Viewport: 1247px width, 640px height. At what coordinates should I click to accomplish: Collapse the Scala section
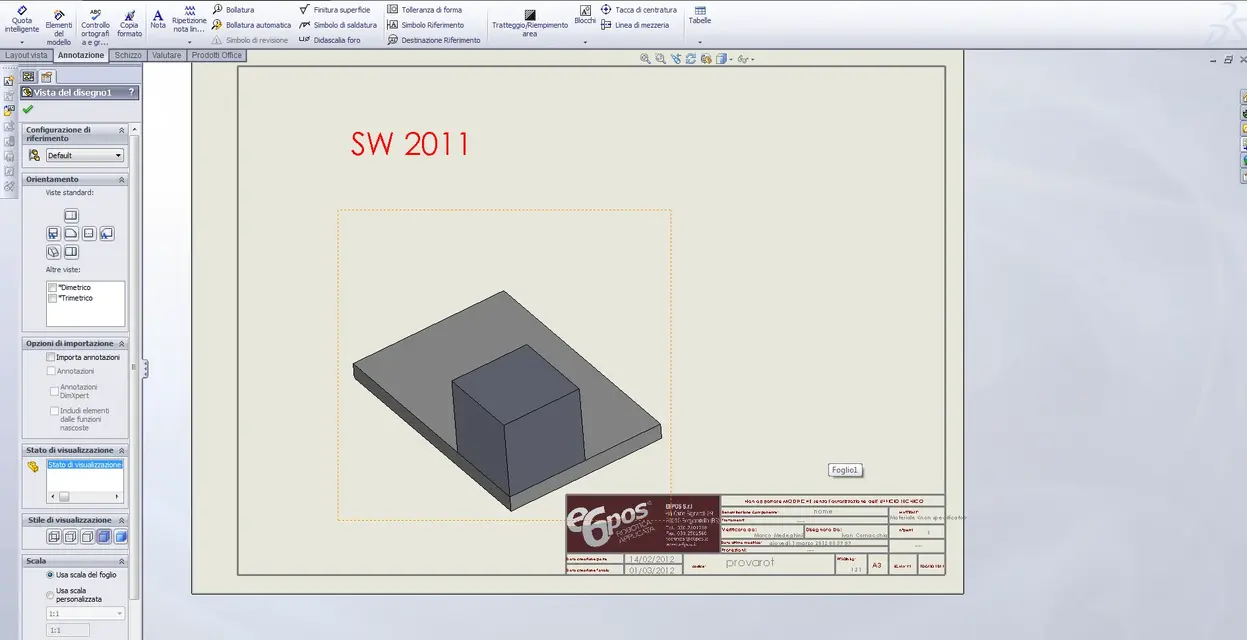[122, 562]
